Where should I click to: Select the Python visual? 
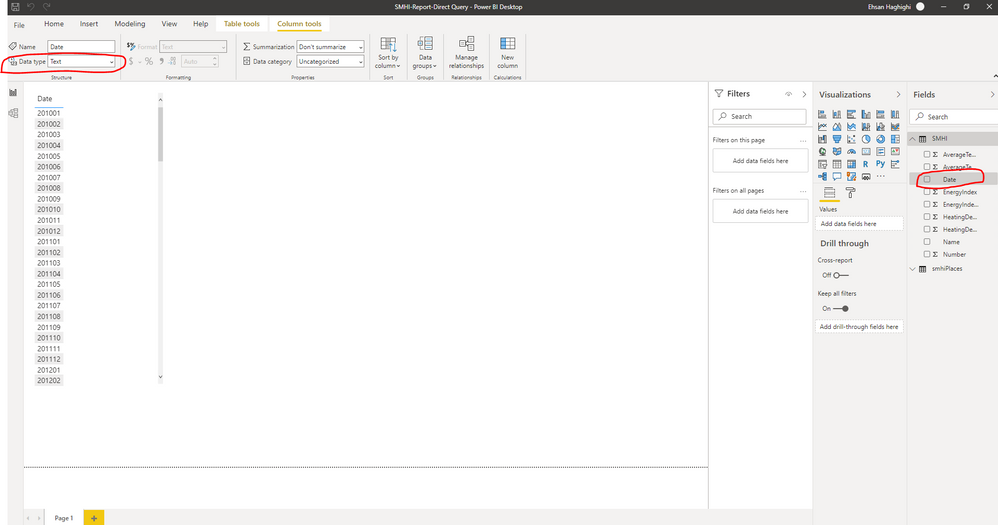pos(880,164)
